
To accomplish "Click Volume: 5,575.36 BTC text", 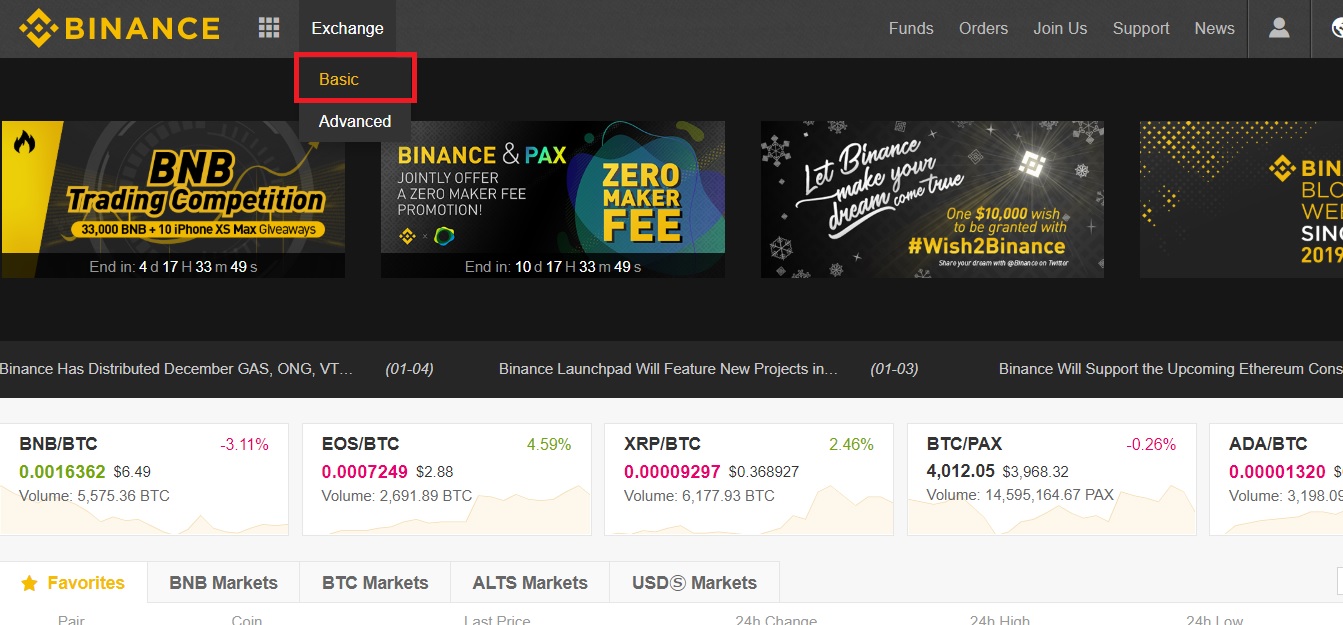I will 94,496.
